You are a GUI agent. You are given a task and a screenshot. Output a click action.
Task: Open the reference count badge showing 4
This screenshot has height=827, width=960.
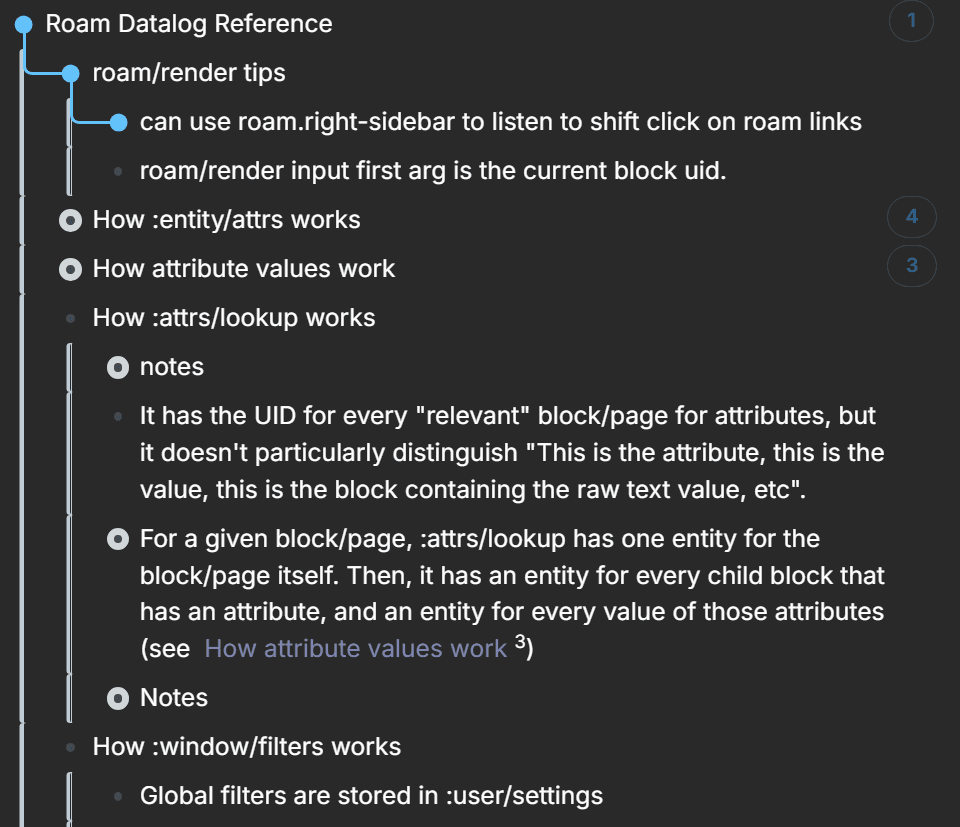click(x=910, y=216)
